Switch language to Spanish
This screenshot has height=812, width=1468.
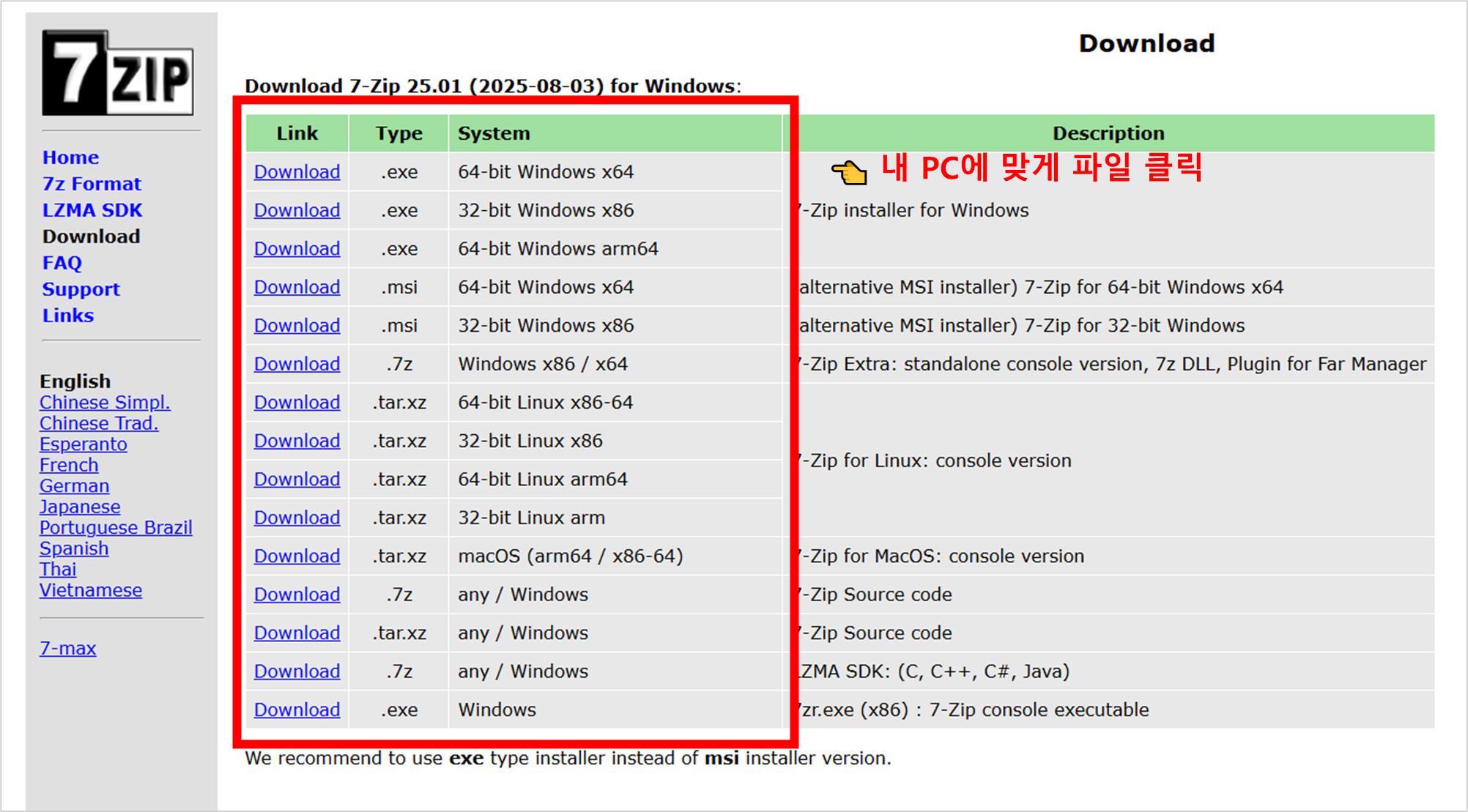pyautogui.click(x=74, y=548)
